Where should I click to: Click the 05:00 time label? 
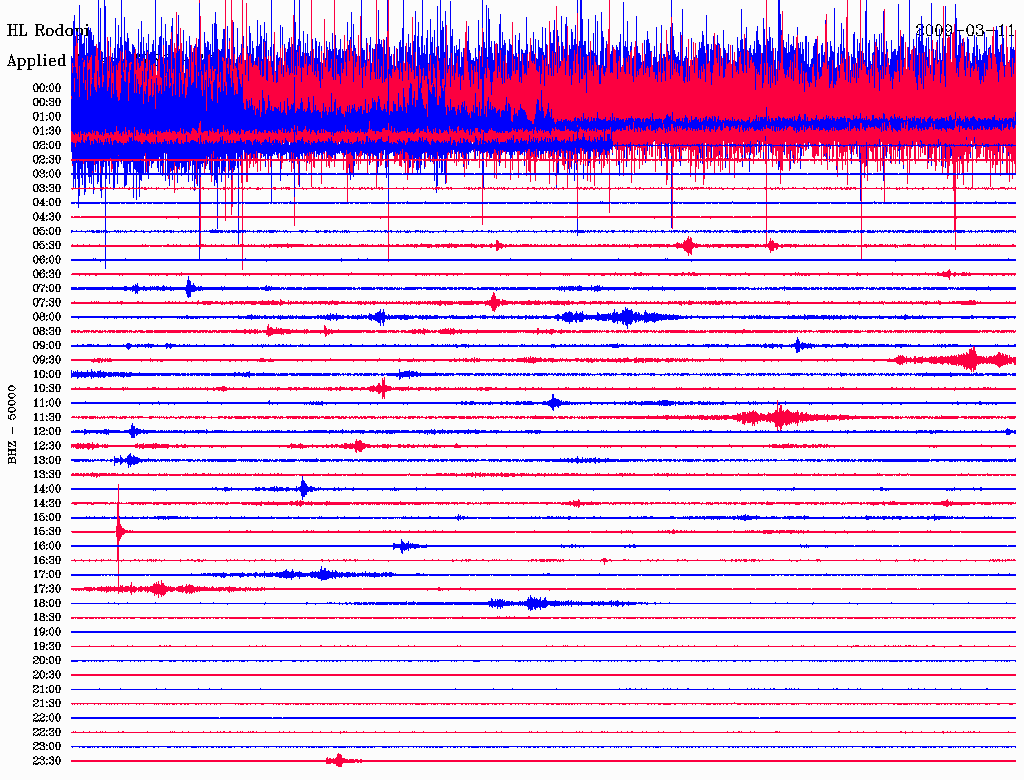click(46, 231)
